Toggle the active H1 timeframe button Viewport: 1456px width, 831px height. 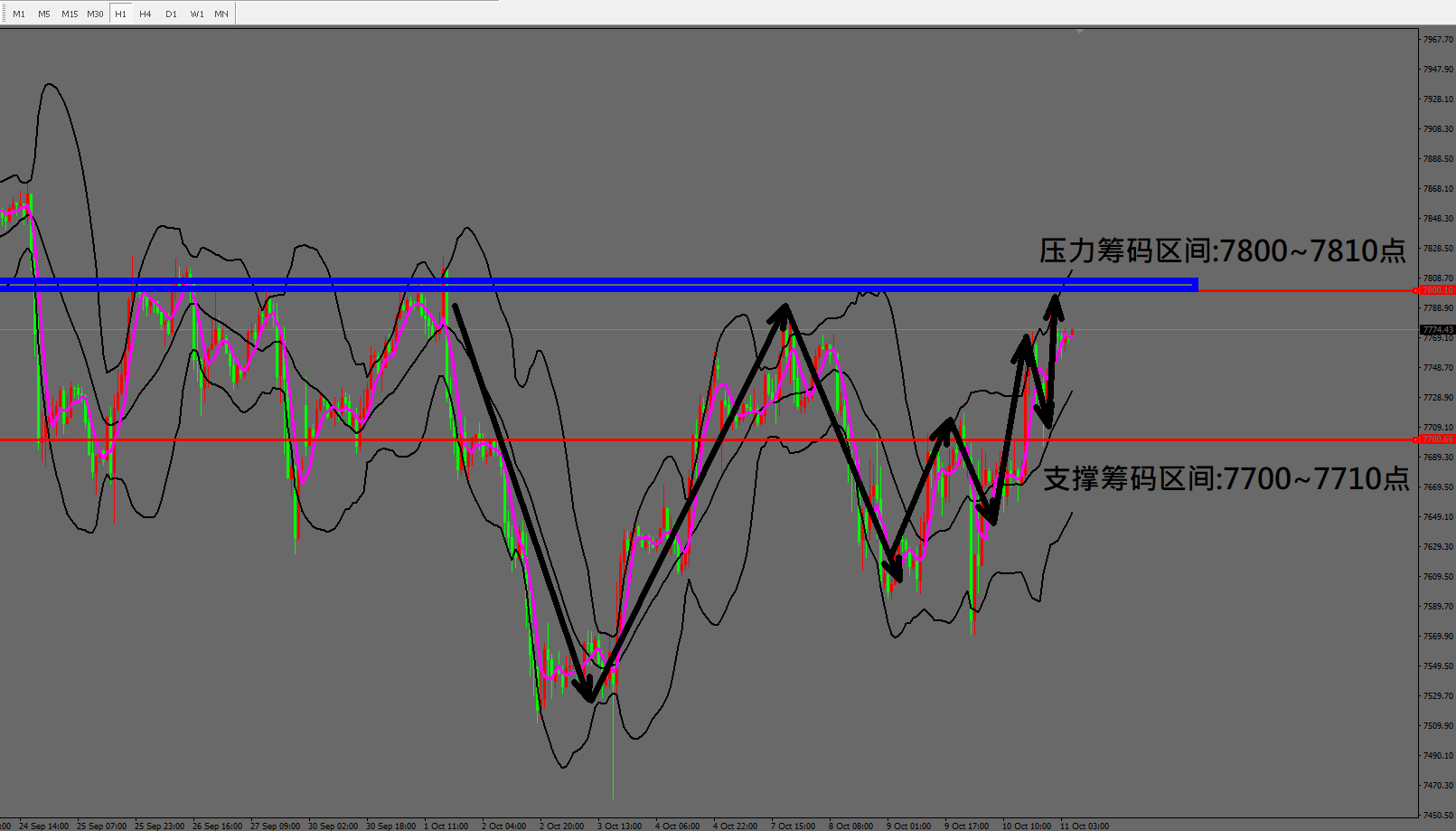(120, 14)
